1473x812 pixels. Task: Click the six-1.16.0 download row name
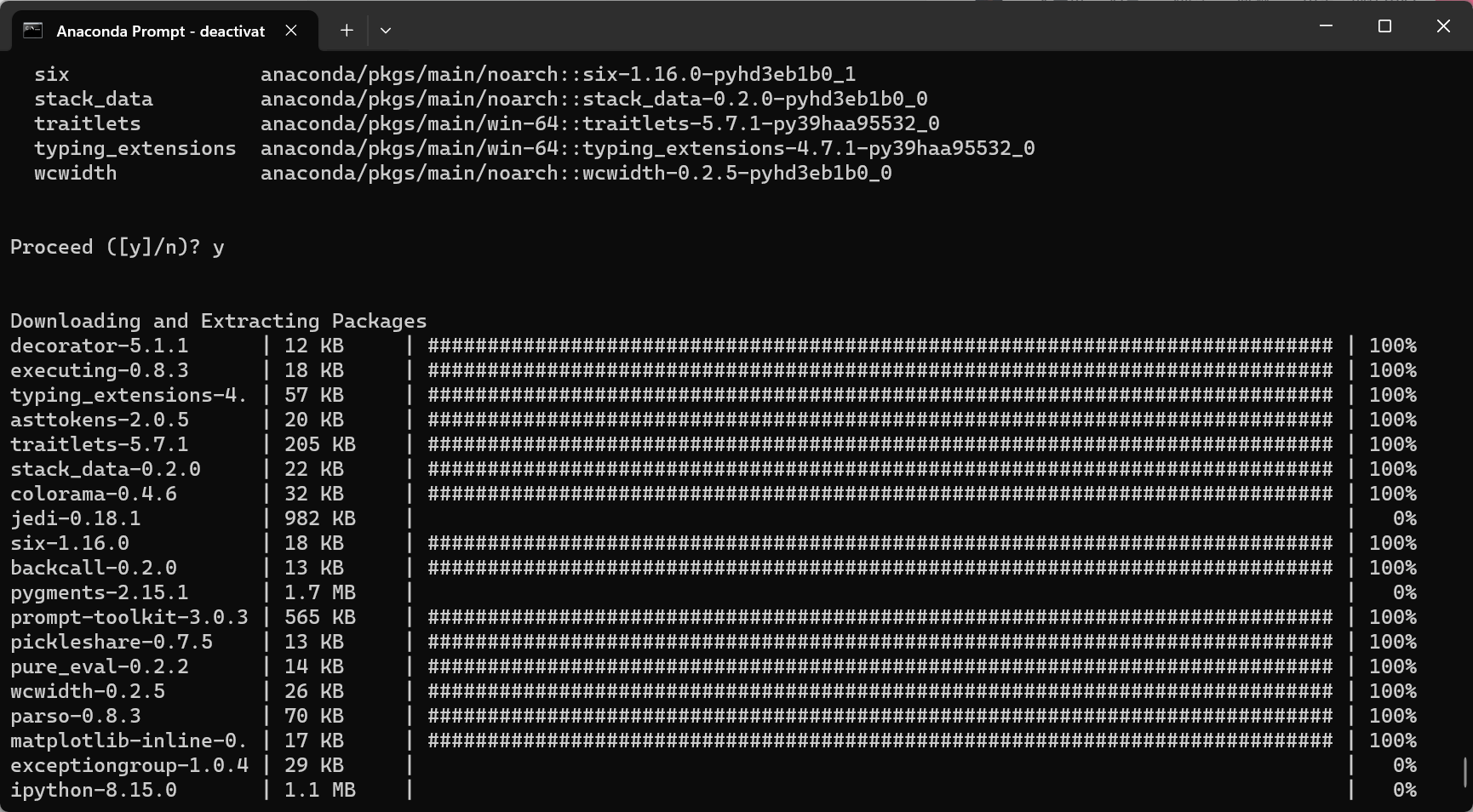[70, 544]
